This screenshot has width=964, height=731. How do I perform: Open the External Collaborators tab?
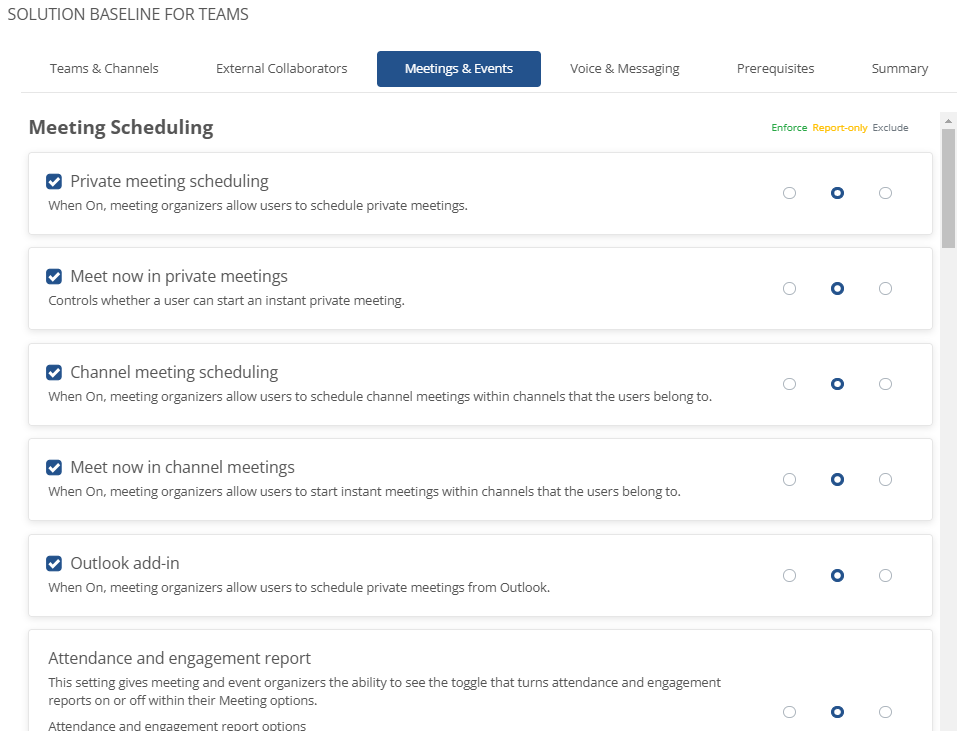pyautogui.click(x=282, y=69)
